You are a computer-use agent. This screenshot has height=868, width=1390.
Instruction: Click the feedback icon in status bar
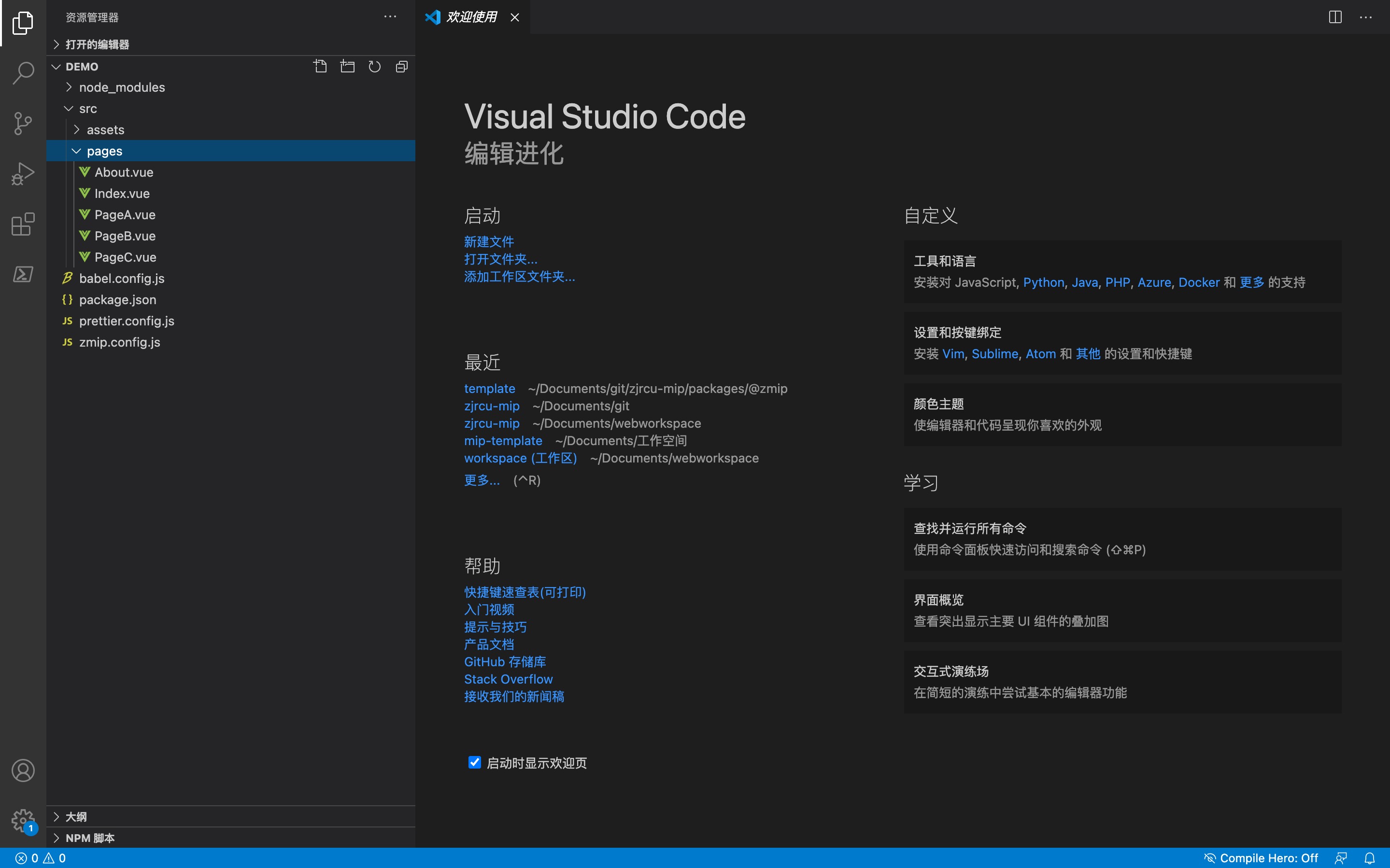(x=1341, y=858)
